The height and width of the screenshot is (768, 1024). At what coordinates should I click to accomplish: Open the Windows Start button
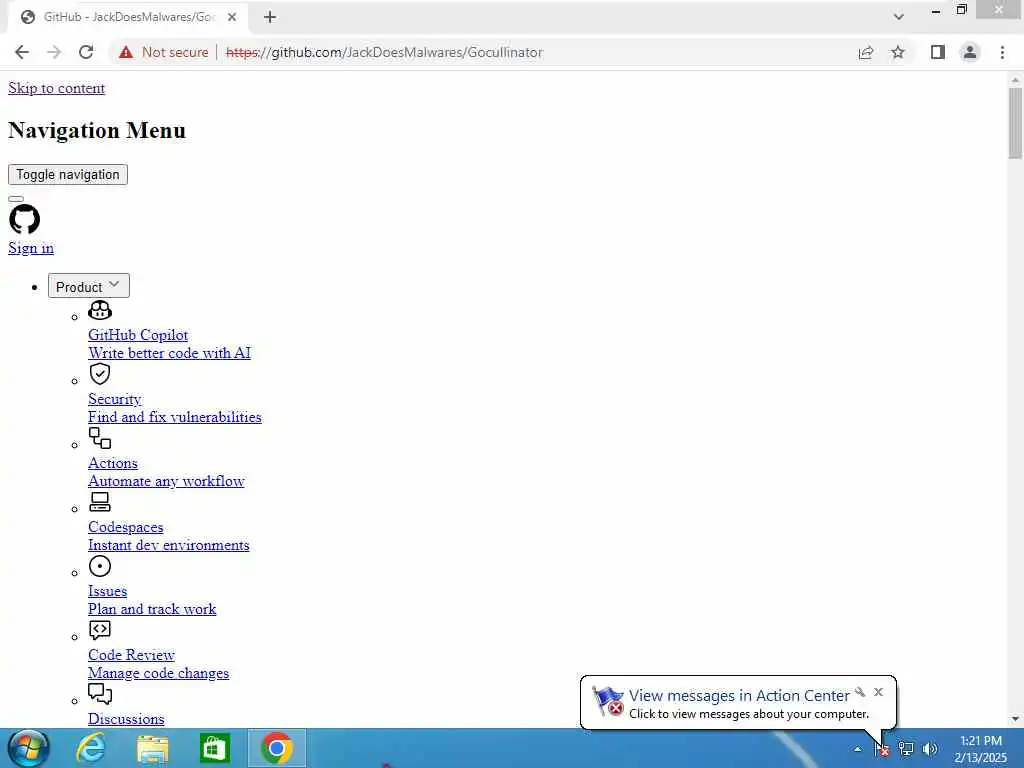coord(28,748)
